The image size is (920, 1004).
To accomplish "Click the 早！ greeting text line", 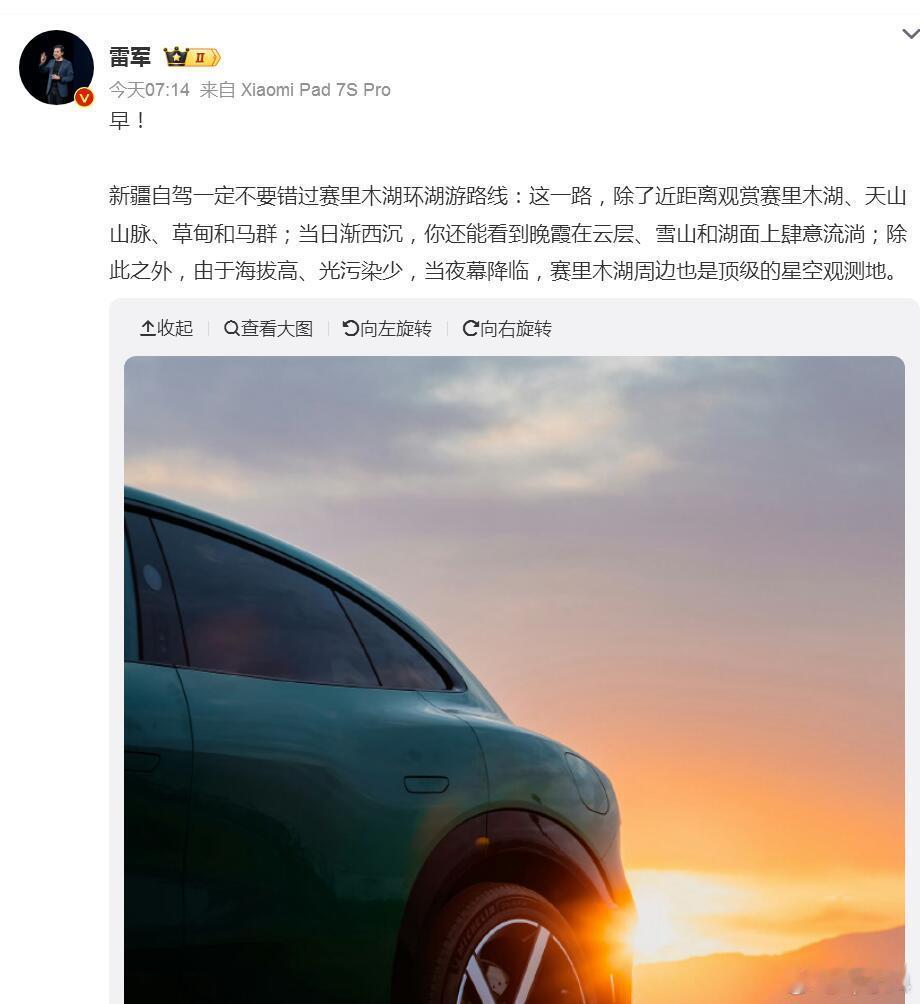I will click(127, 120).
